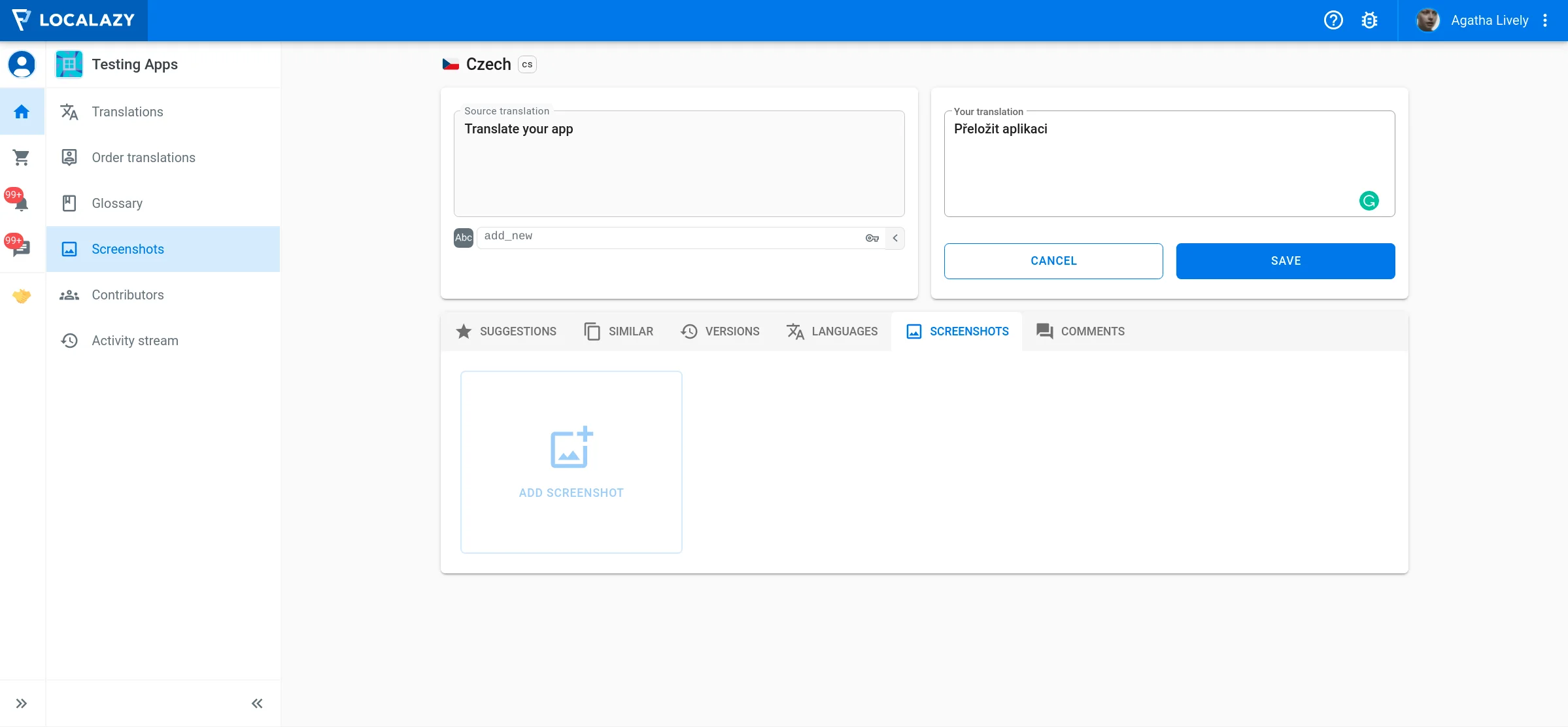Click the Add Screenshot tile
1568x727 pixels.
pyautogui.click(x=571, y=462)
